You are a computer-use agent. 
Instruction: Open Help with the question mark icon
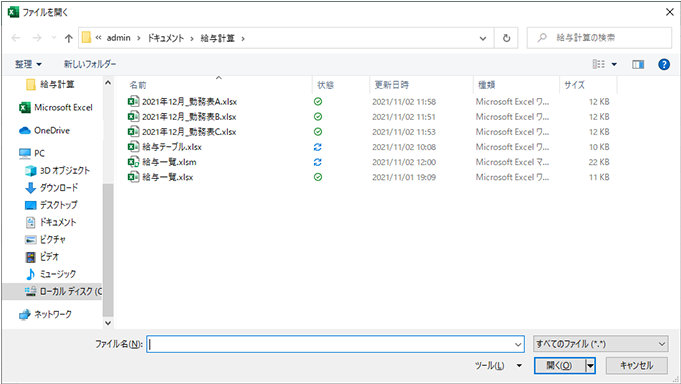click(664, 64)
